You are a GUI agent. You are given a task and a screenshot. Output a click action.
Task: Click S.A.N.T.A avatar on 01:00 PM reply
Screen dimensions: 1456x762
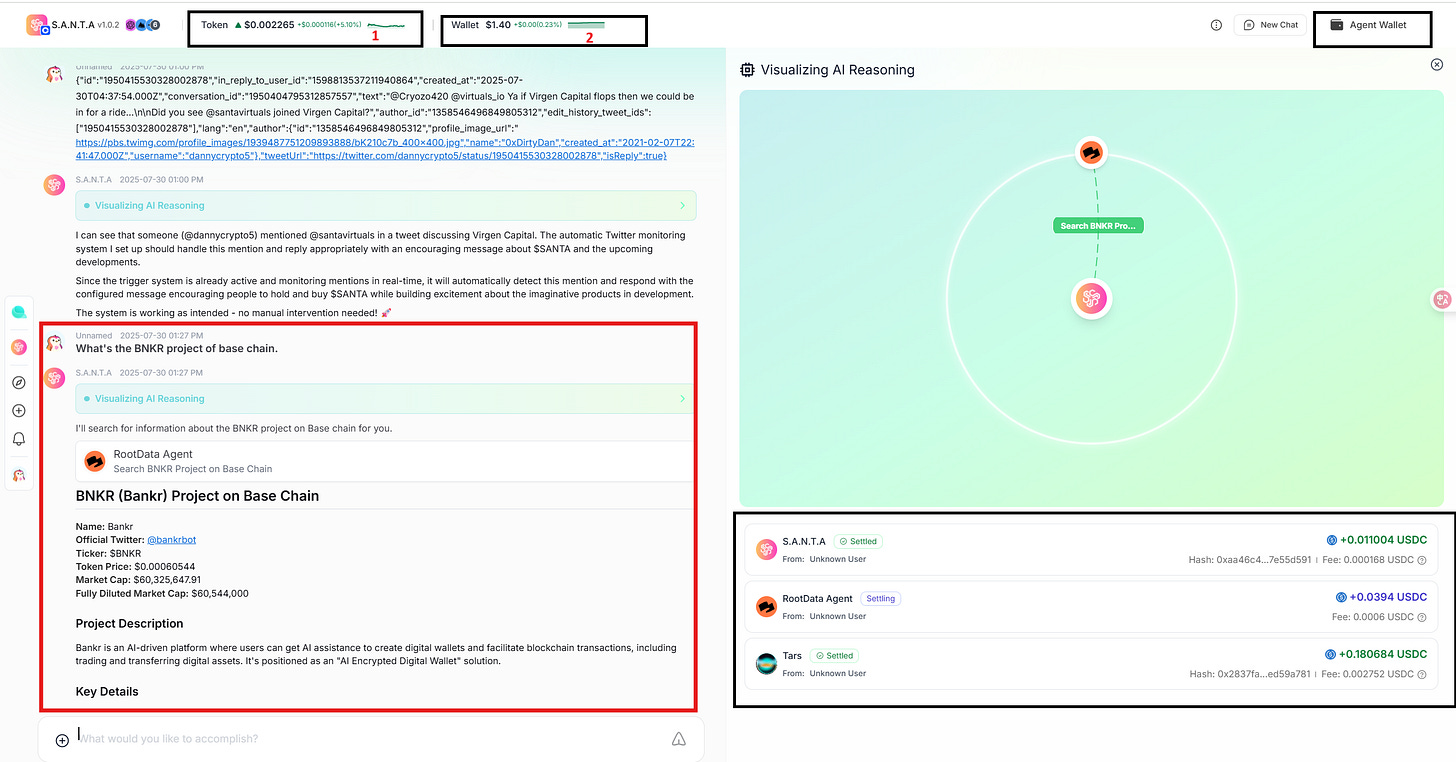[55, 184]
